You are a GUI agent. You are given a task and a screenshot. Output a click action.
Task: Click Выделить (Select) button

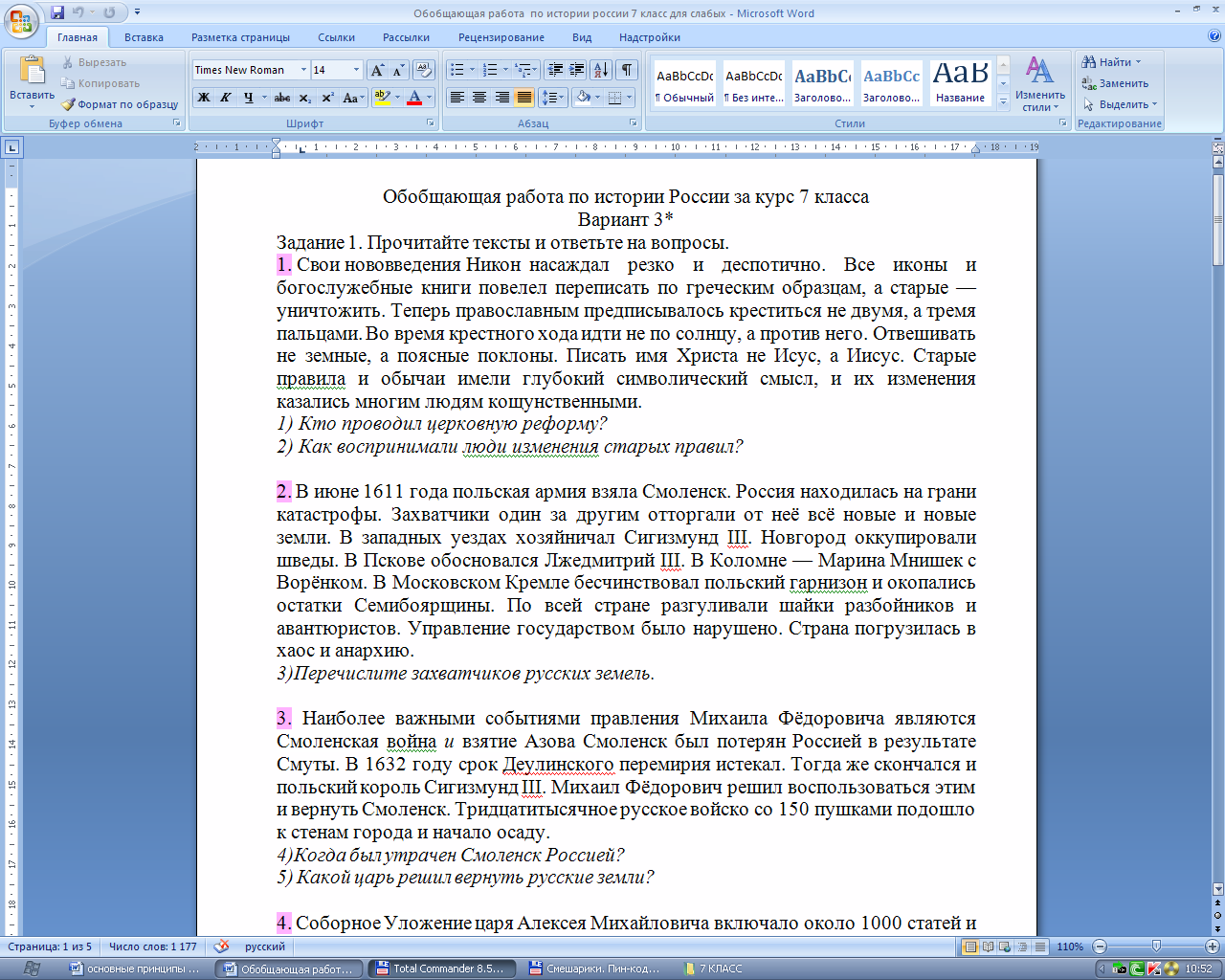point(1120,104)
